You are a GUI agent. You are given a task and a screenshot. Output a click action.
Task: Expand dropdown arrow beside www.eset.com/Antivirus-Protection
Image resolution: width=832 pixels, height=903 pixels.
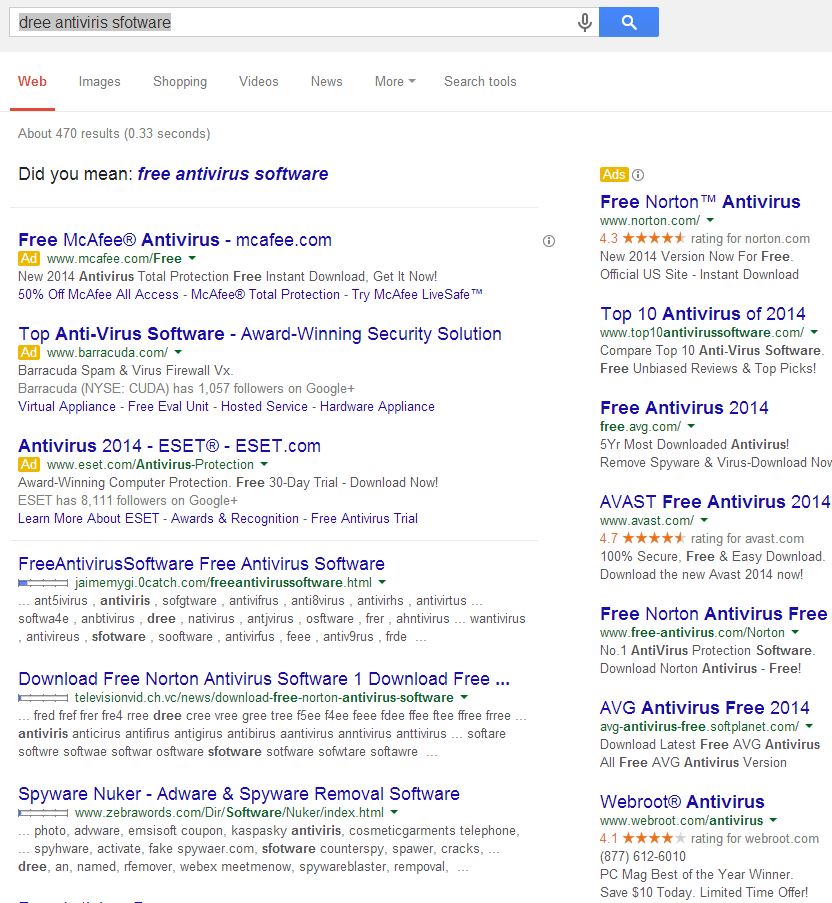point(264,464)
